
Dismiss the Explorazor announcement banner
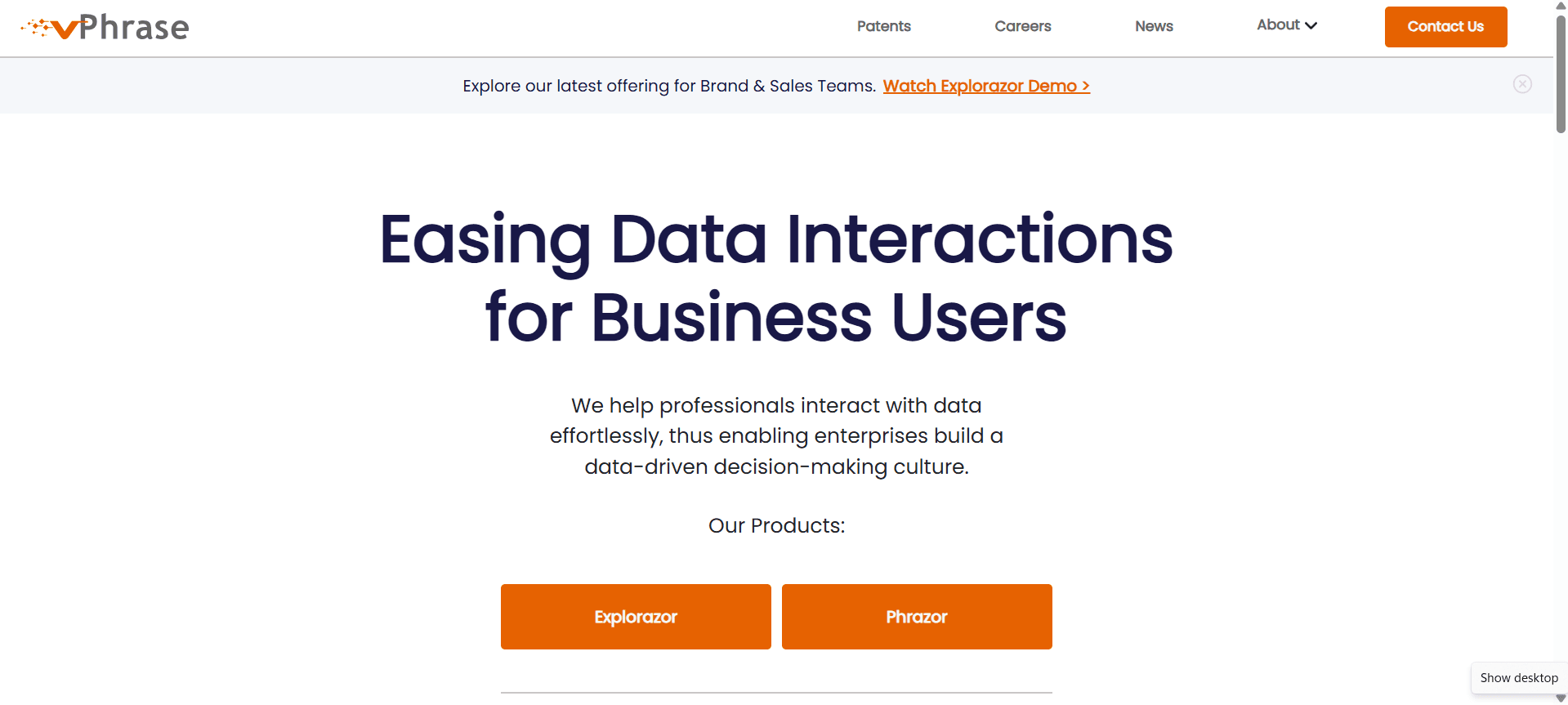1521,84
